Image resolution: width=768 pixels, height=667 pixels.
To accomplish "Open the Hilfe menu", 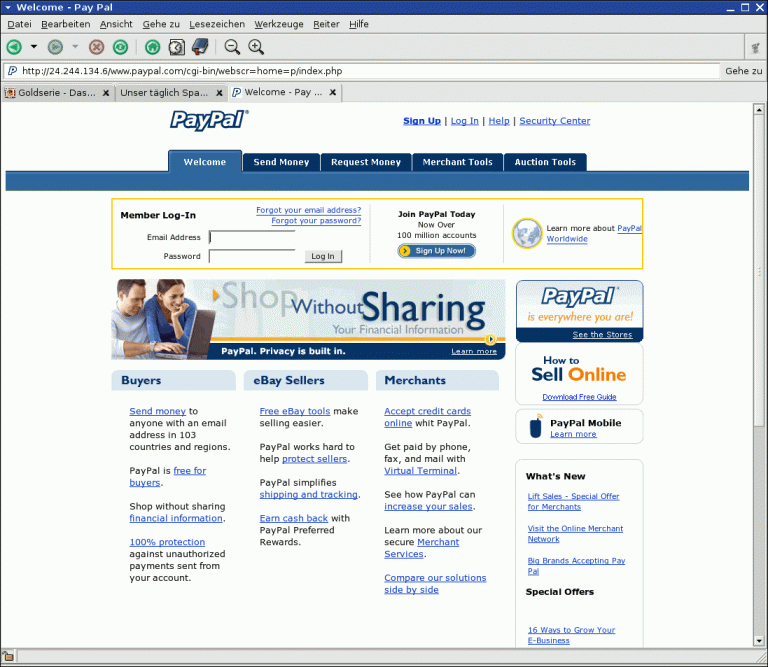I will 359,24.
